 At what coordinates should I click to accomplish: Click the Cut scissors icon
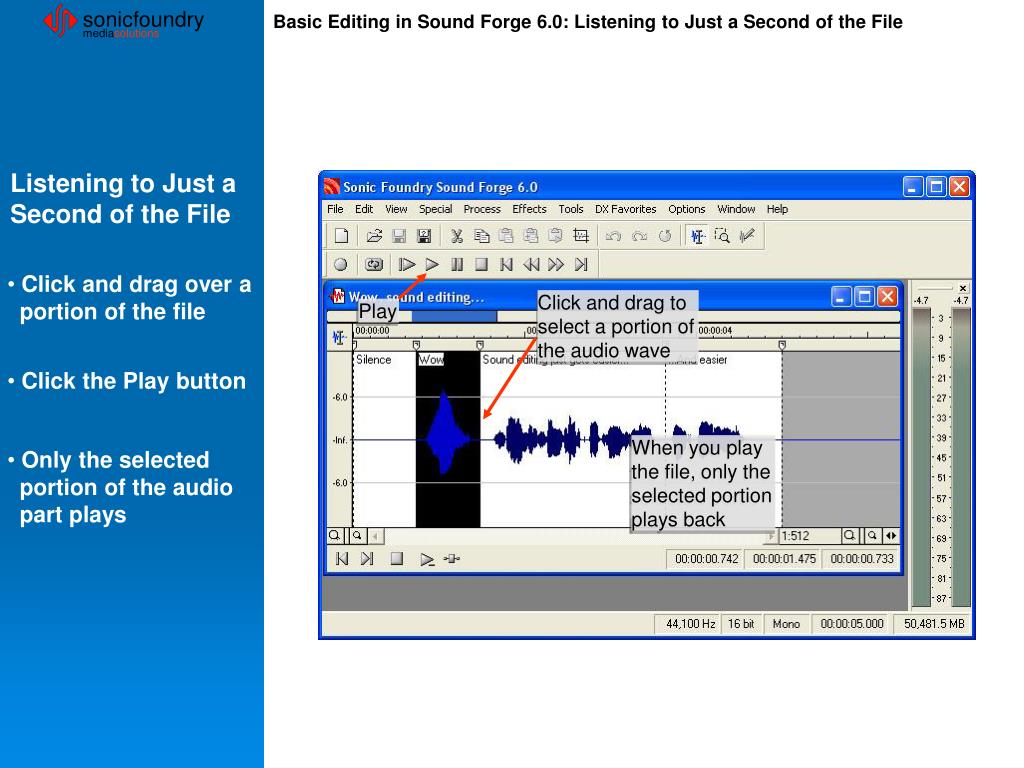coord(456,236)
